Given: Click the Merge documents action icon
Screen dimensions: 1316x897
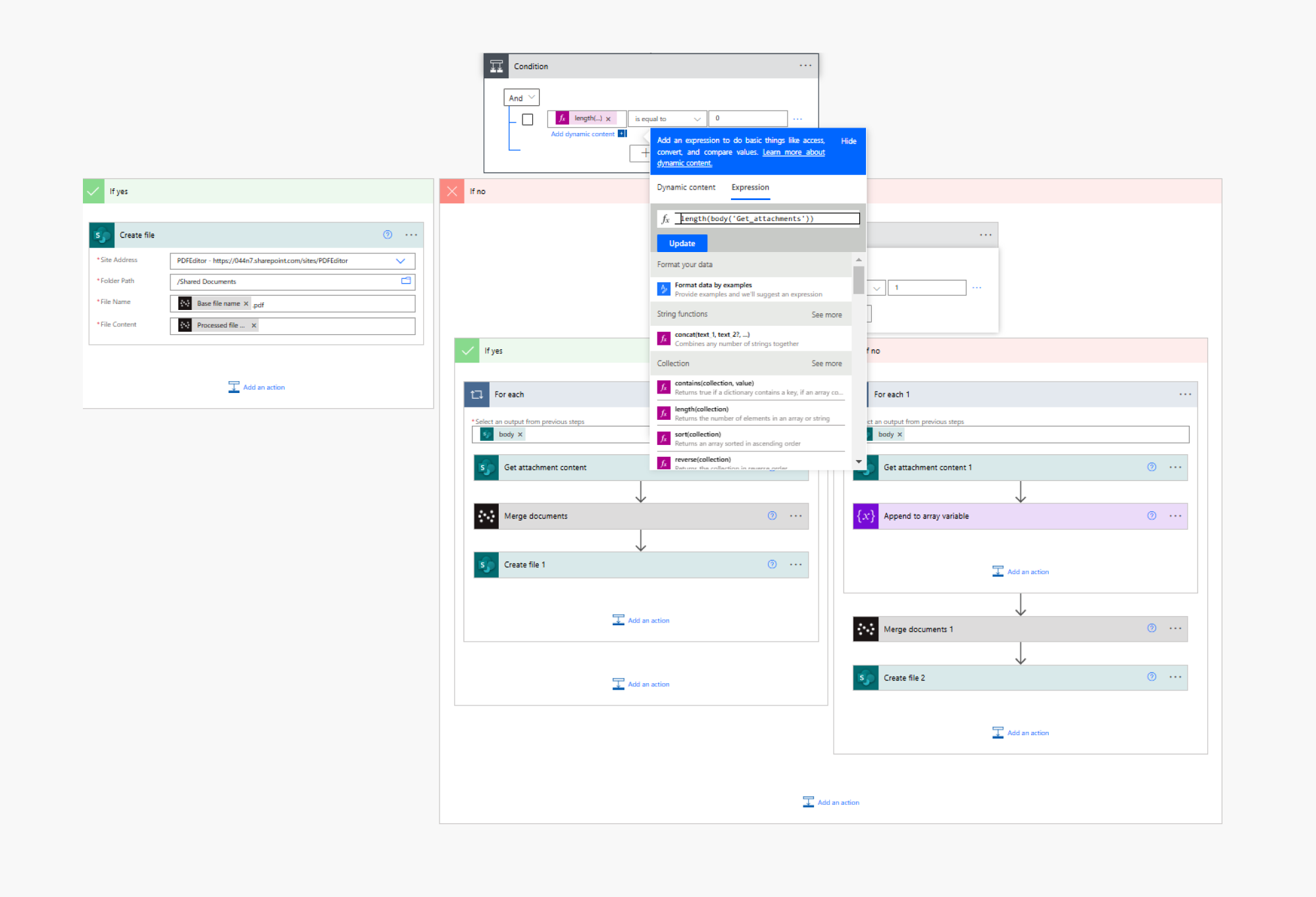Looking at the screenshot, I should tap(486, 516).
